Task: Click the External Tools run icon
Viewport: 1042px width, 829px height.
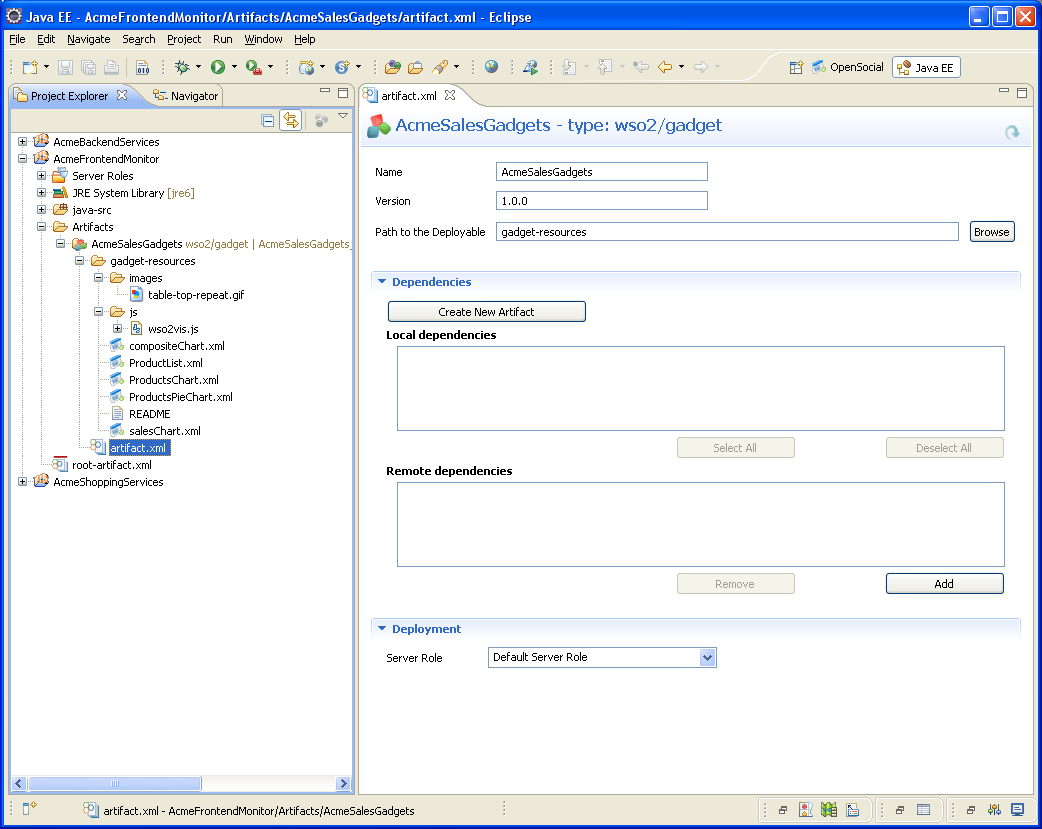Action: point(253,67)
